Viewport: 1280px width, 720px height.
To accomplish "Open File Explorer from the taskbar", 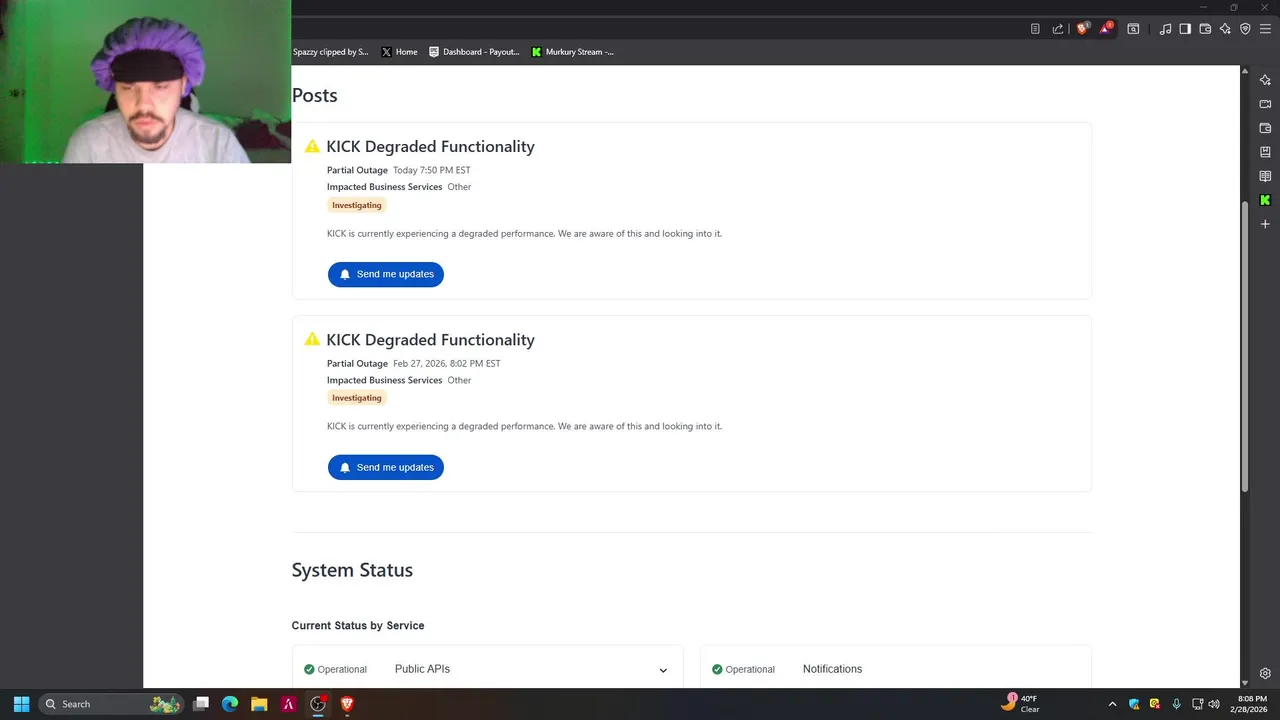I will click(x=259, y=704).
